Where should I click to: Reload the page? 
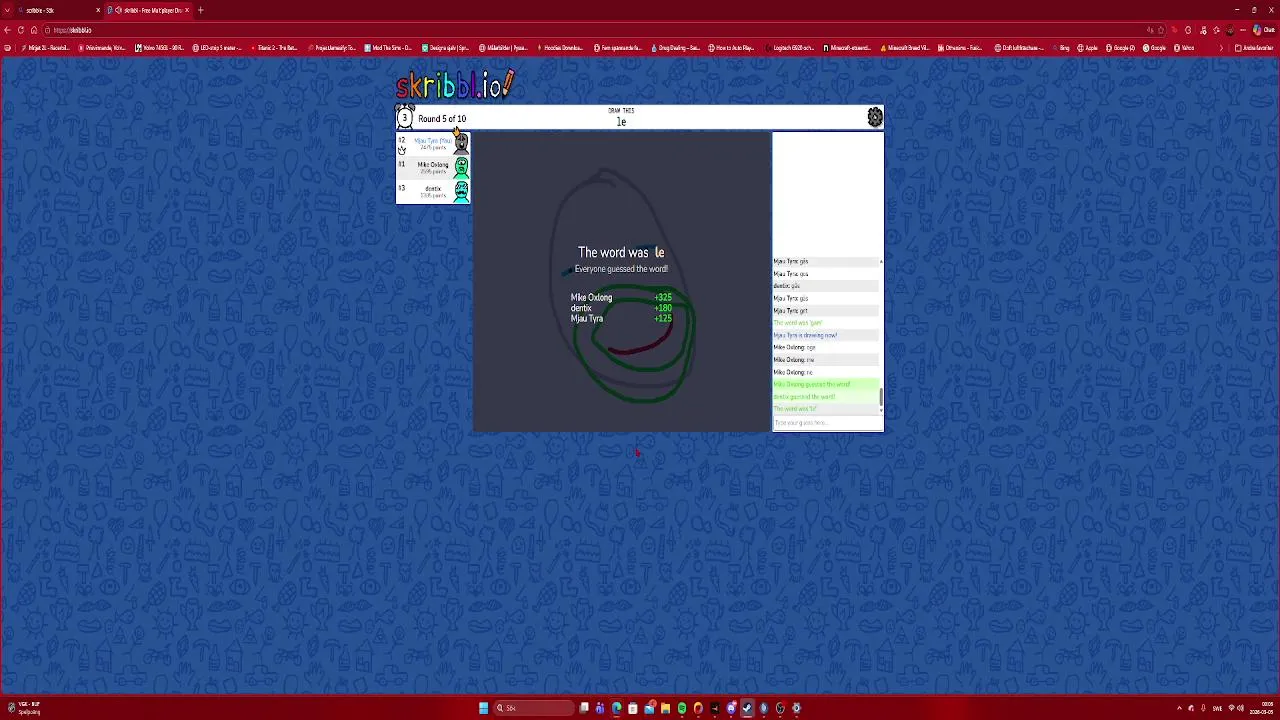[20, 30]
